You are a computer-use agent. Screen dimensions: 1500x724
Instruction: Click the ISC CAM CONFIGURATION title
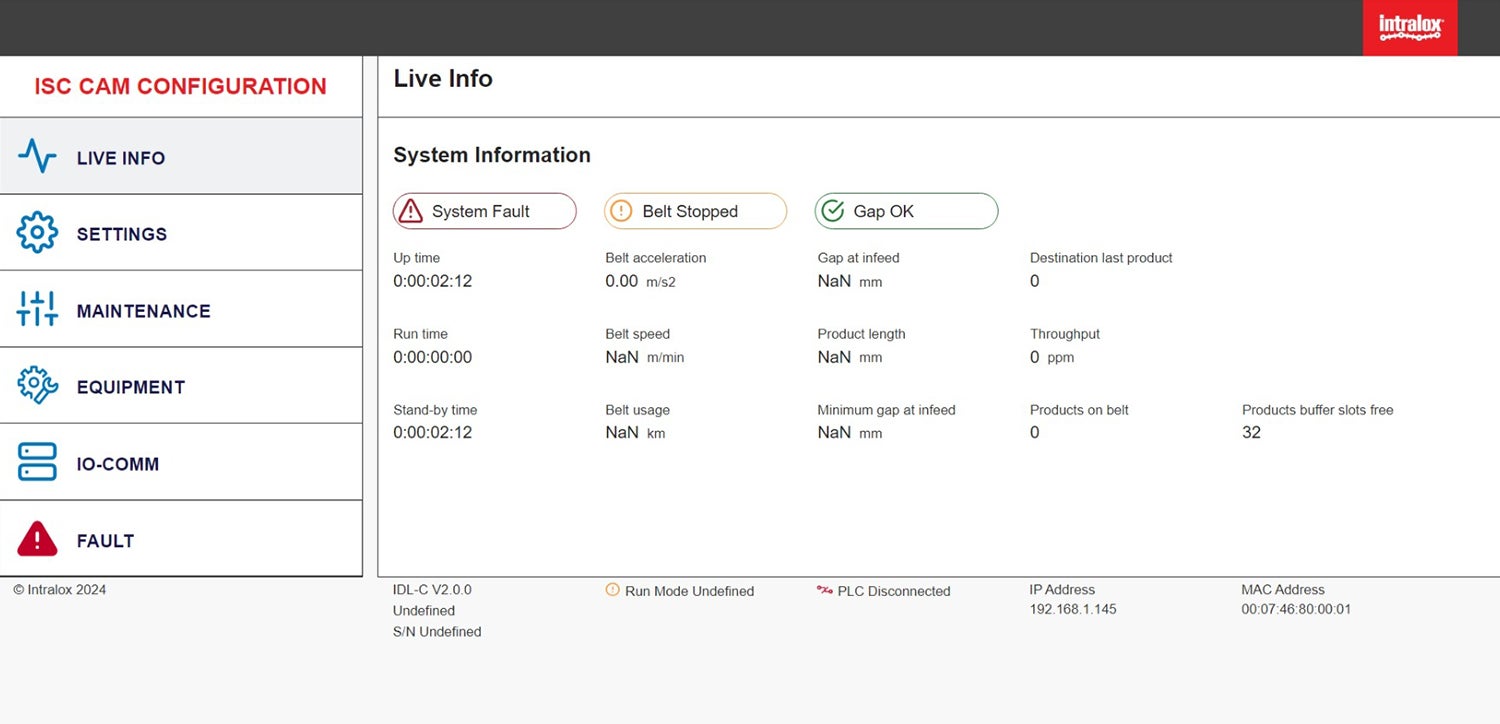(x=180, y=86)
